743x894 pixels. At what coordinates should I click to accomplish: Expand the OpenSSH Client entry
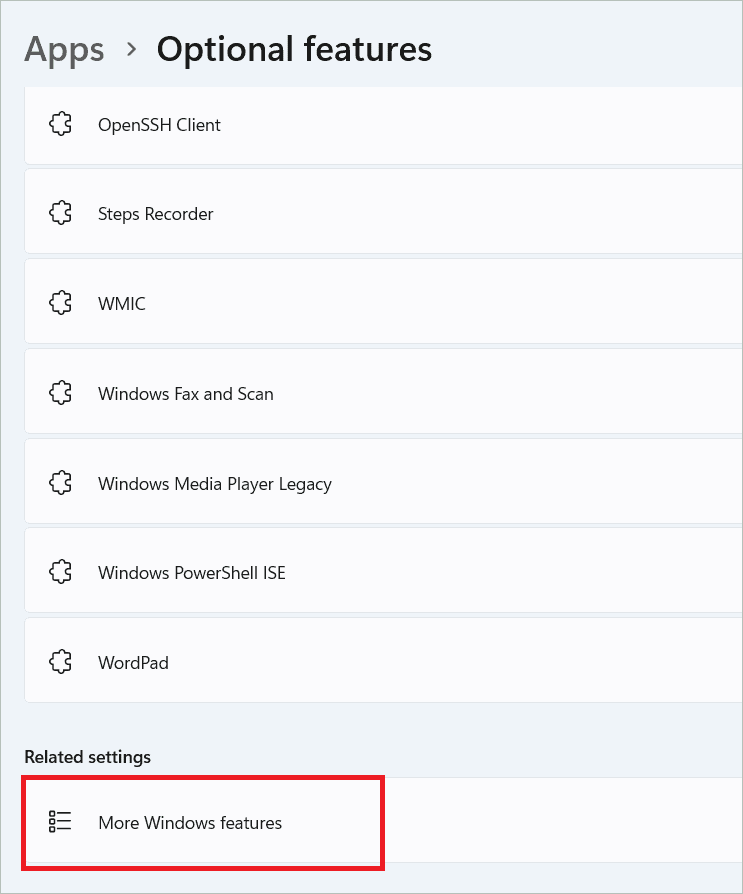click(x=384, y=125)
